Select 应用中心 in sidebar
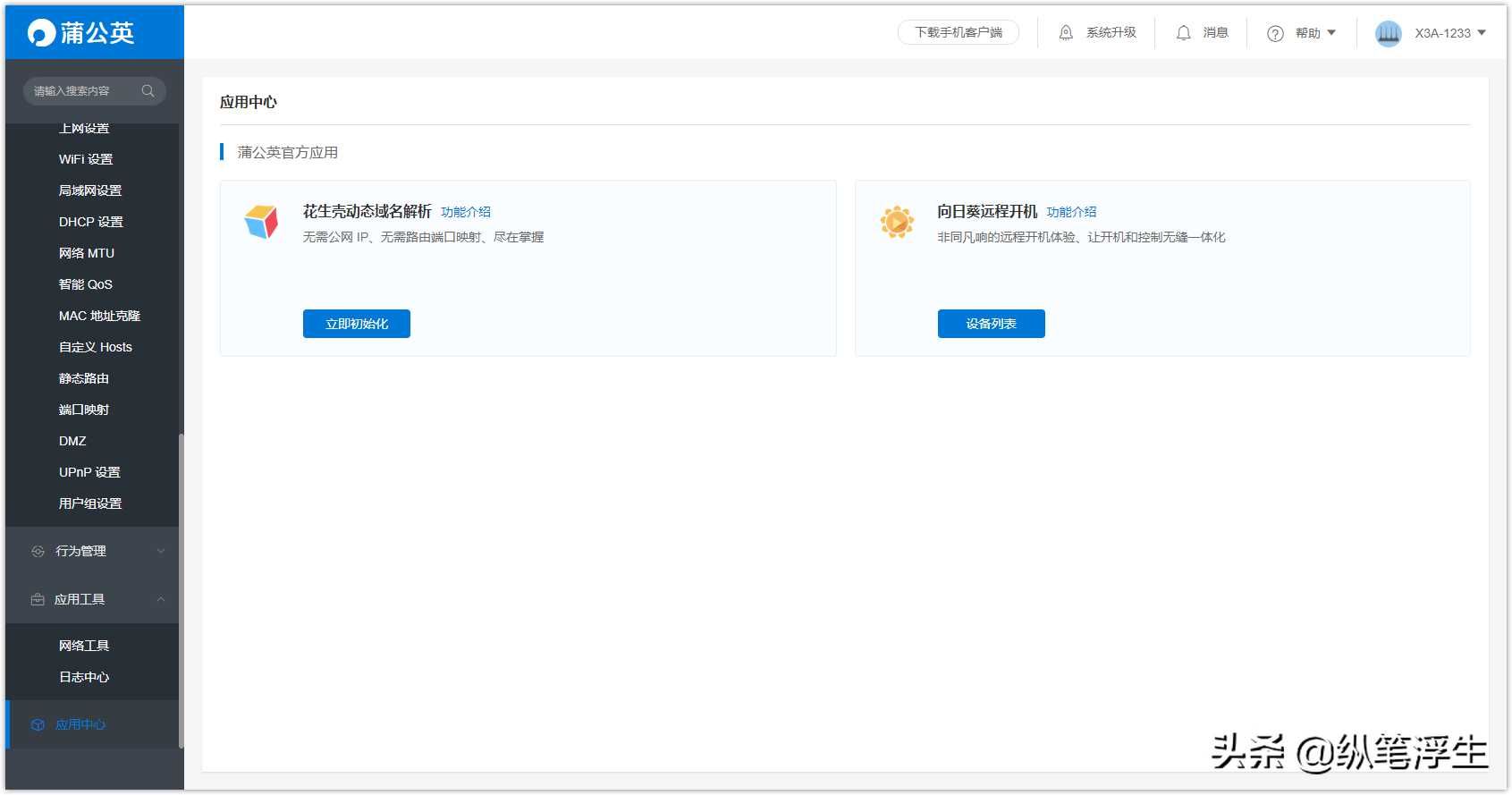Viewport: 1512px width, 795px height. point(80,724)
